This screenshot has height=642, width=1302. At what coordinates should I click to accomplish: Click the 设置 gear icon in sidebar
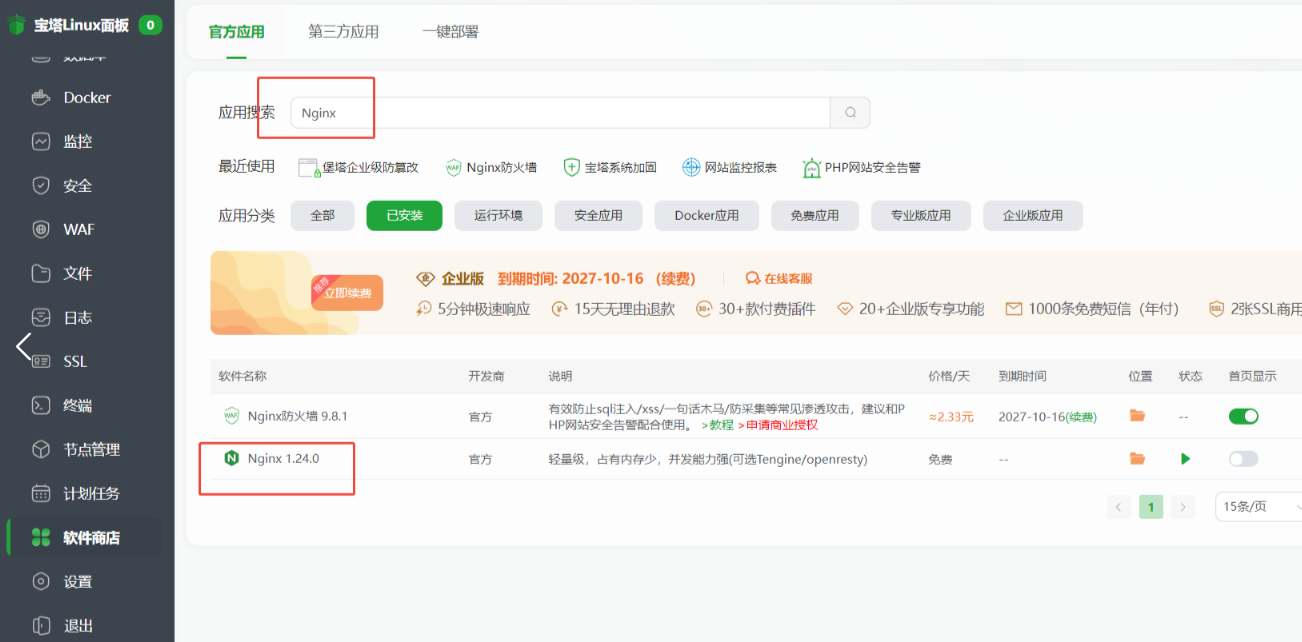(41, 581)
